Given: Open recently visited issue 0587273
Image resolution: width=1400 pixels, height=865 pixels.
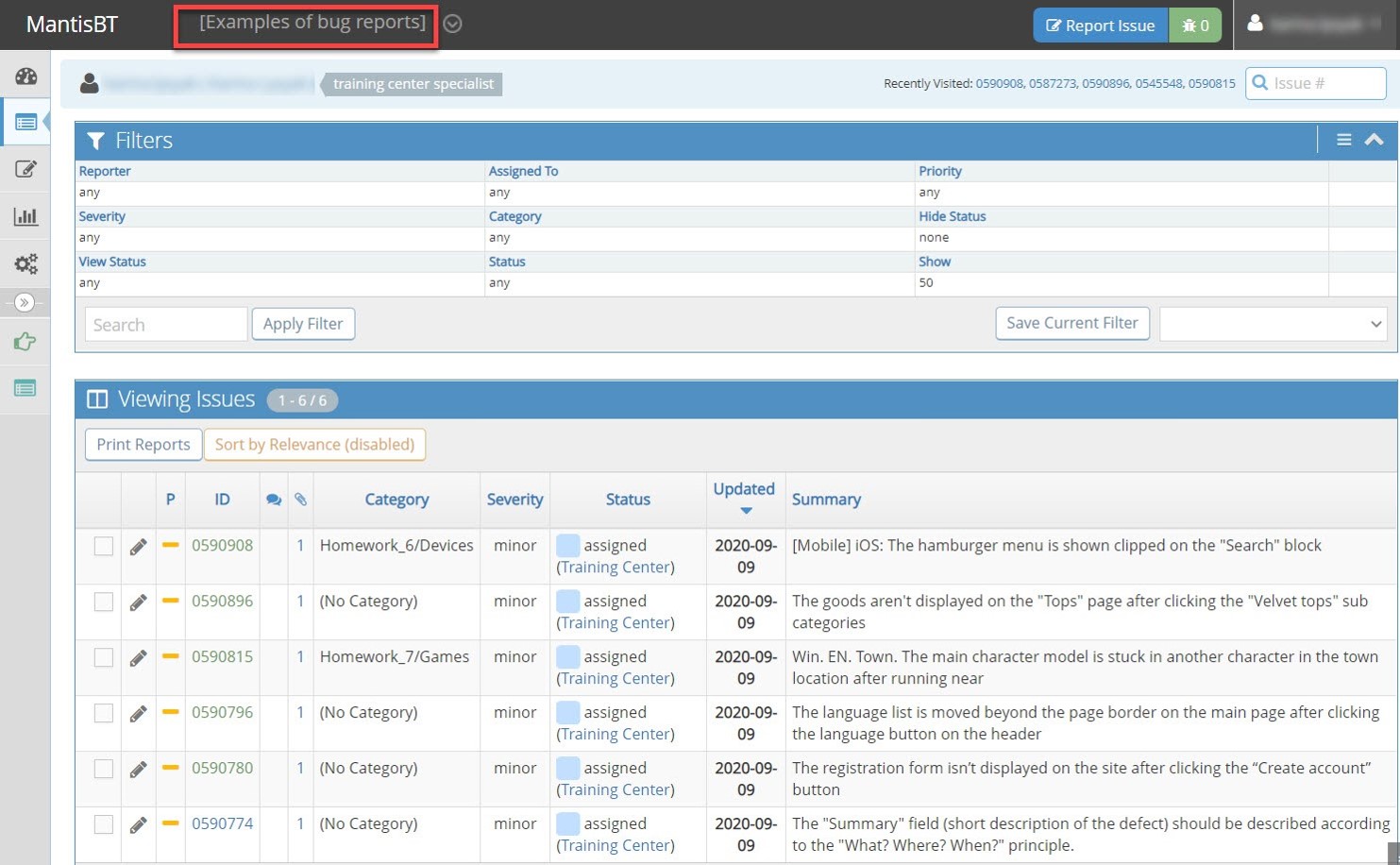Looking at the screenshot, I should point(1053,83).
